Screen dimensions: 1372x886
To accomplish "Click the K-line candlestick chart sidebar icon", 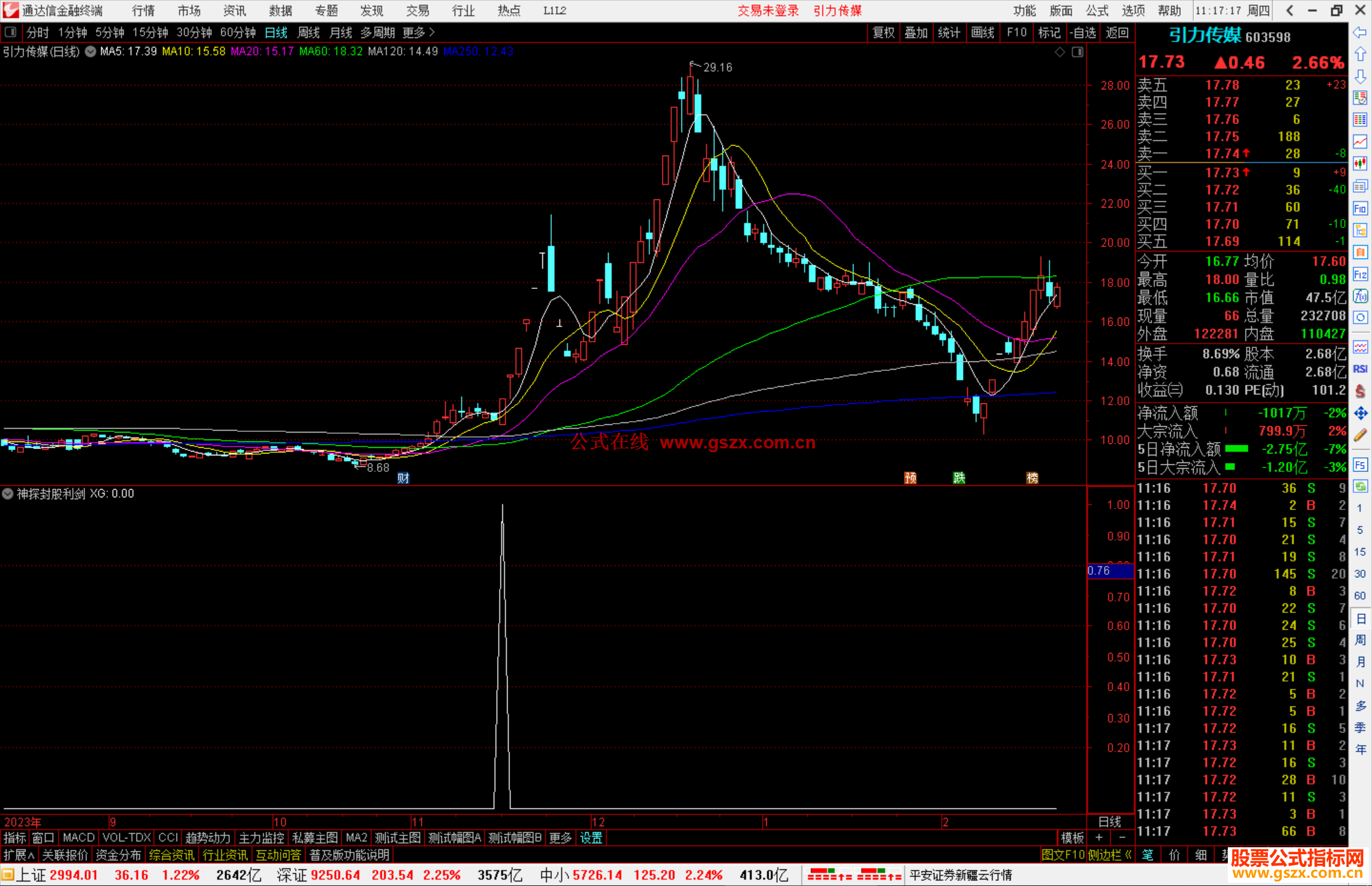I will pos(1360,164).
